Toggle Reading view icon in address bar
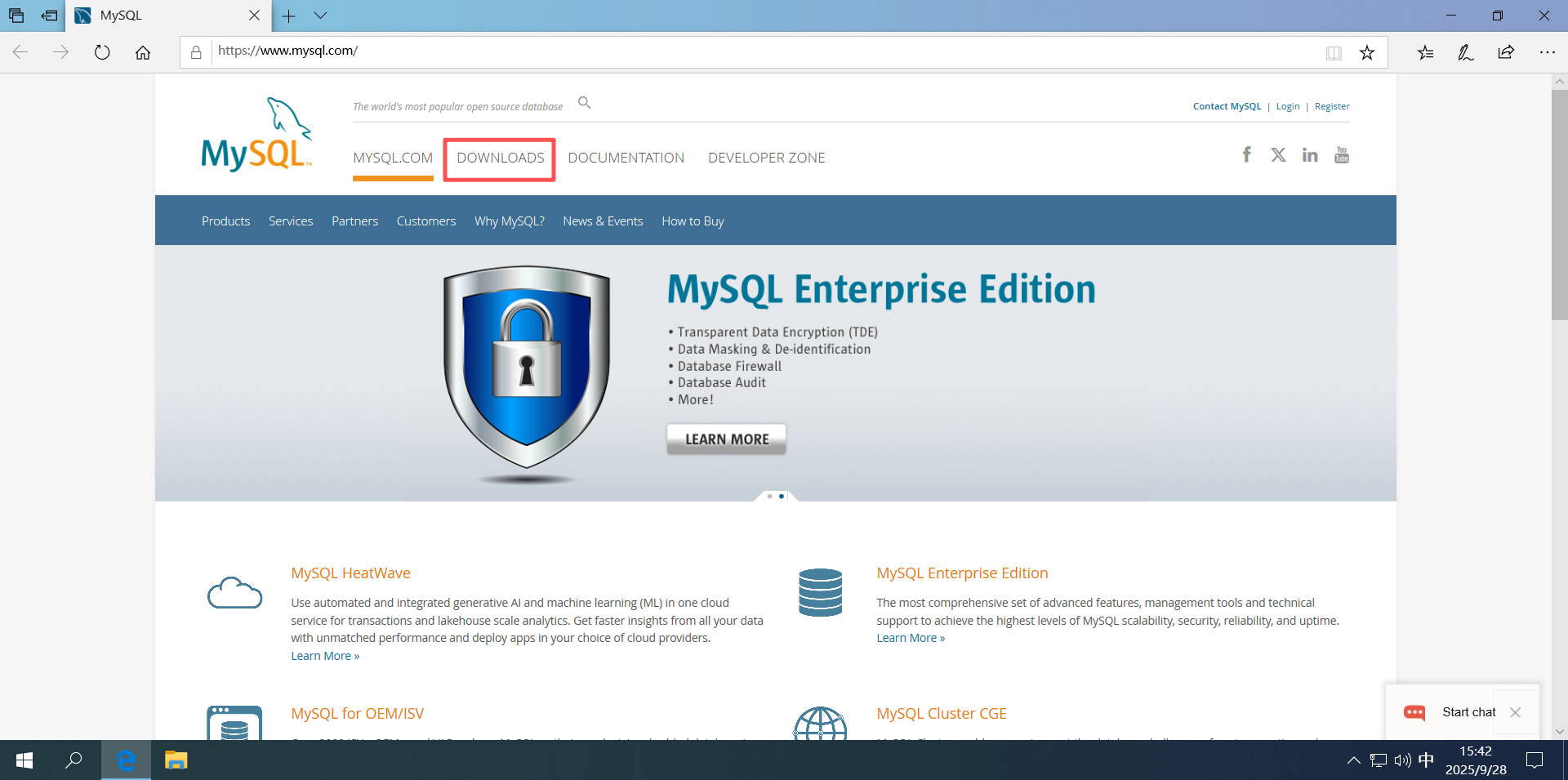 (1334, 53)
